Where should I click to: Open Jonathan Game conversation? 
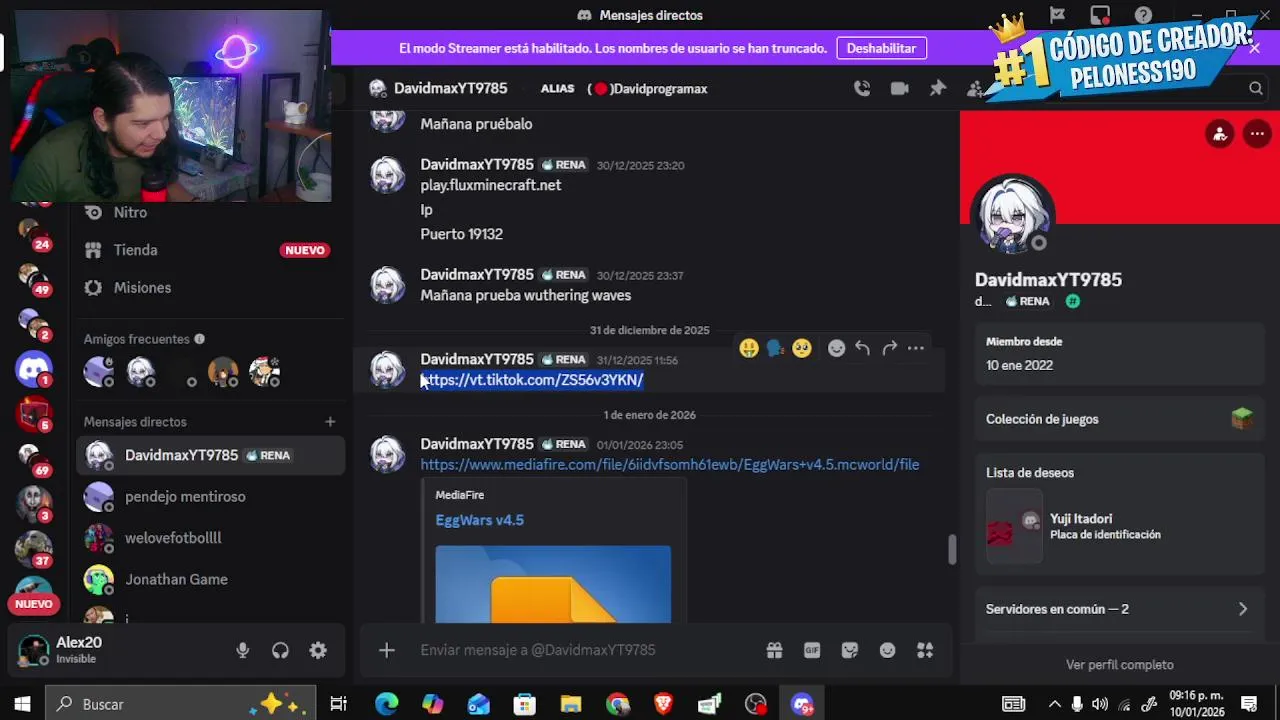(212, 579)
